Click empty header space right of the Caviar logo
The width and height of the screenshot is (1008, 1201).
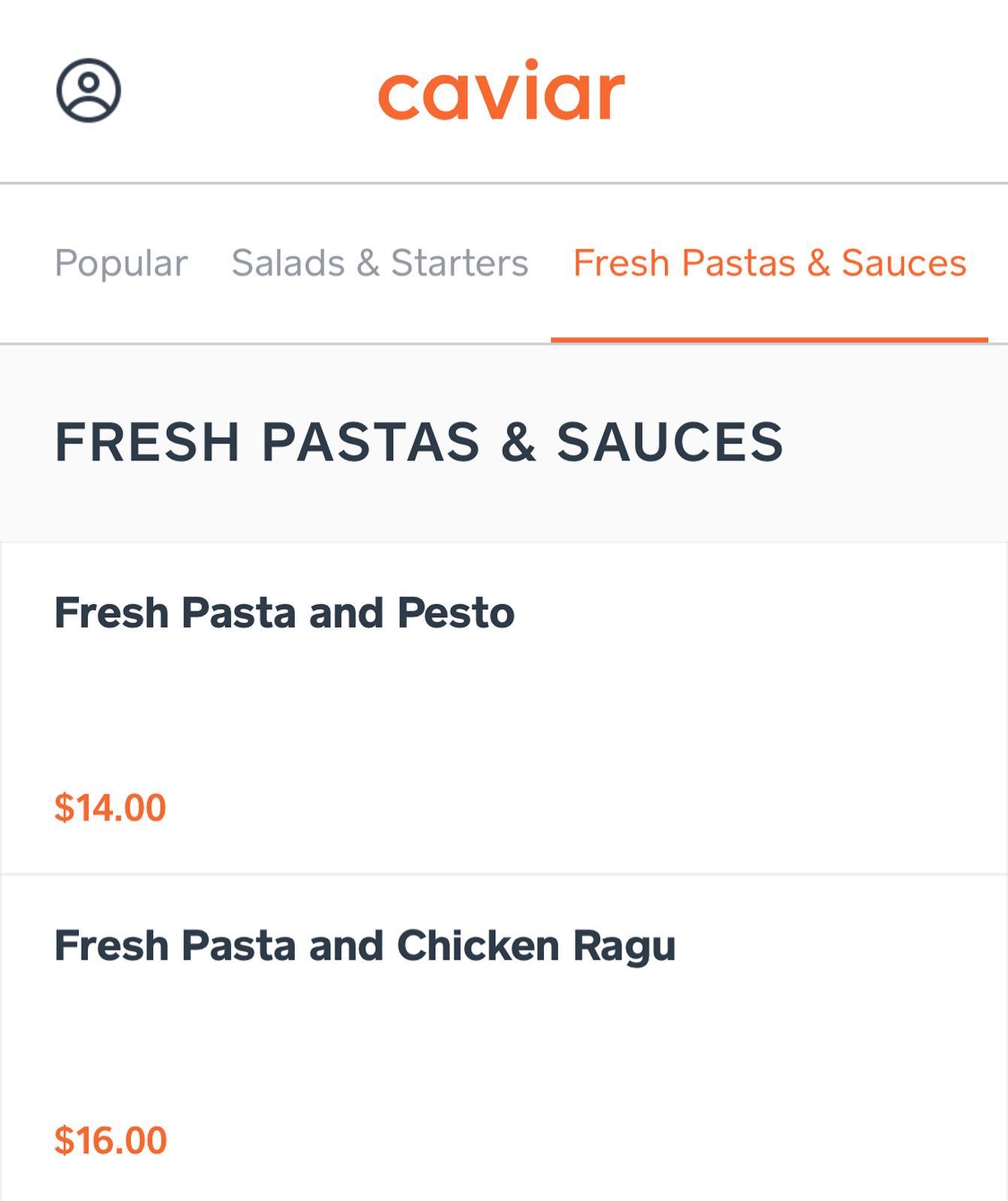(x=812, y=91)
